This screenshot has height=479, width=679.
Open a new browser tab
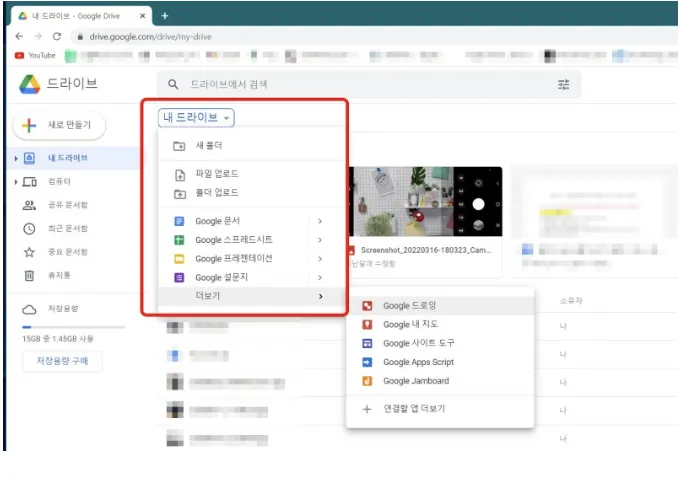165,16
